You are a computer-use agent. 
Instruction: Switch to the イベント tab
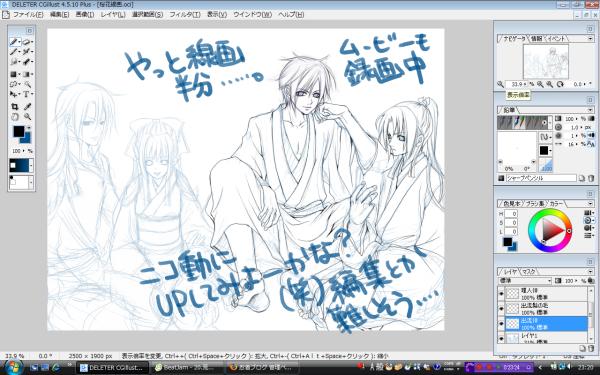(x=556, y=38)
